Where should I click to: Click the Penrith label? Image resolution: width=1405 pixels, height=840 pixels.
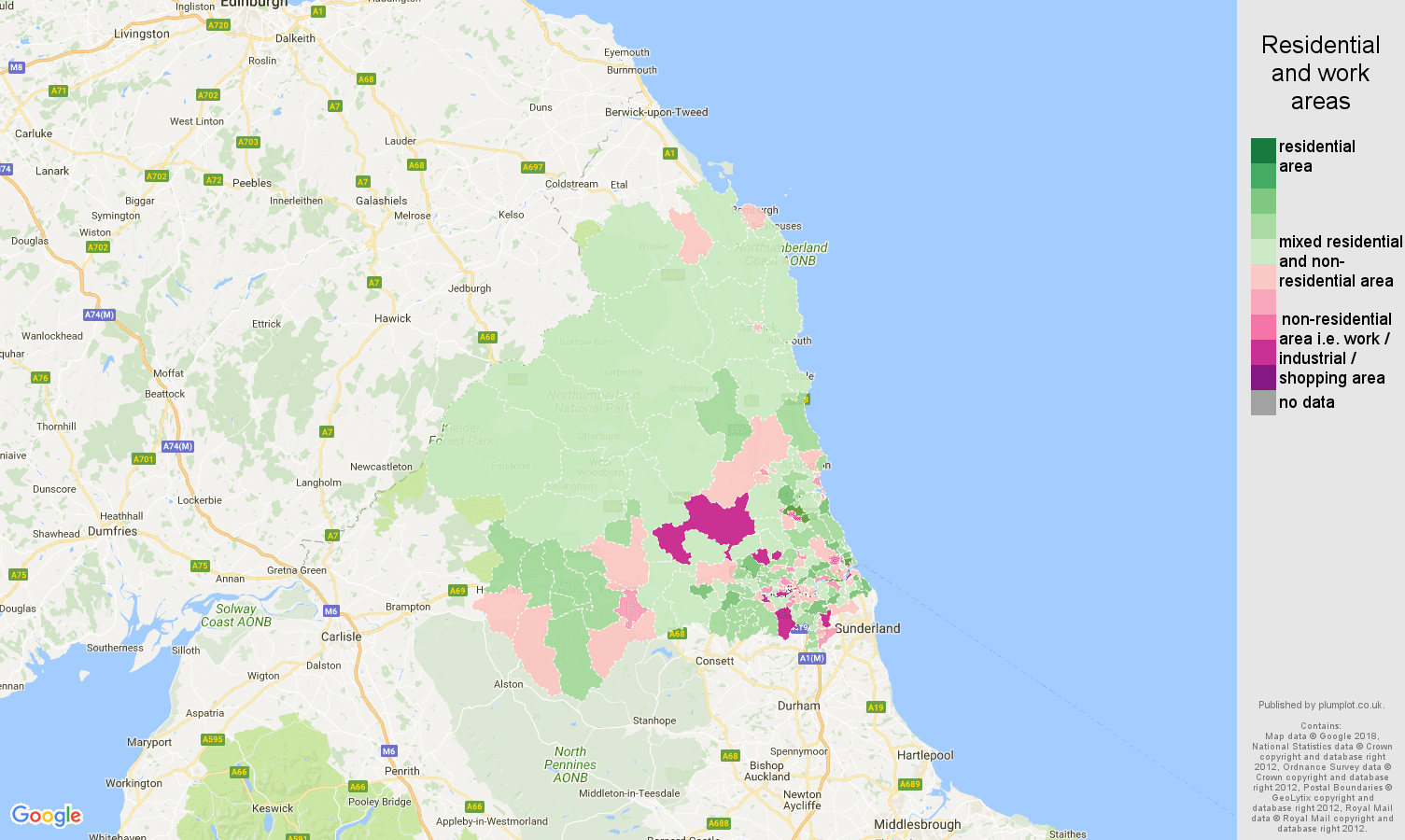(x=402, y=771)
